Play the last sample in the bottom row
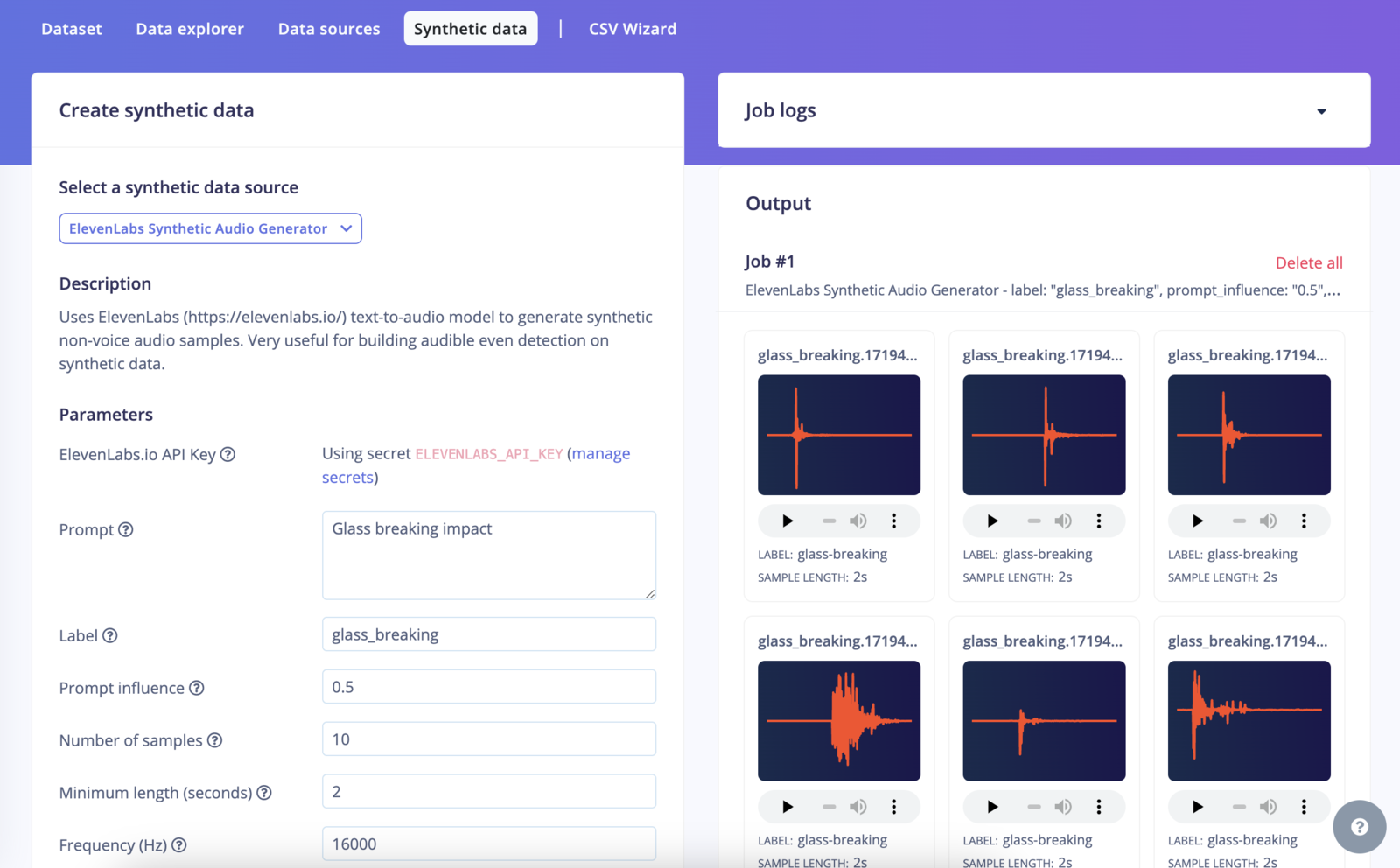The height and width of the screenshot is (868, 1400). (x=1198, y=807)
